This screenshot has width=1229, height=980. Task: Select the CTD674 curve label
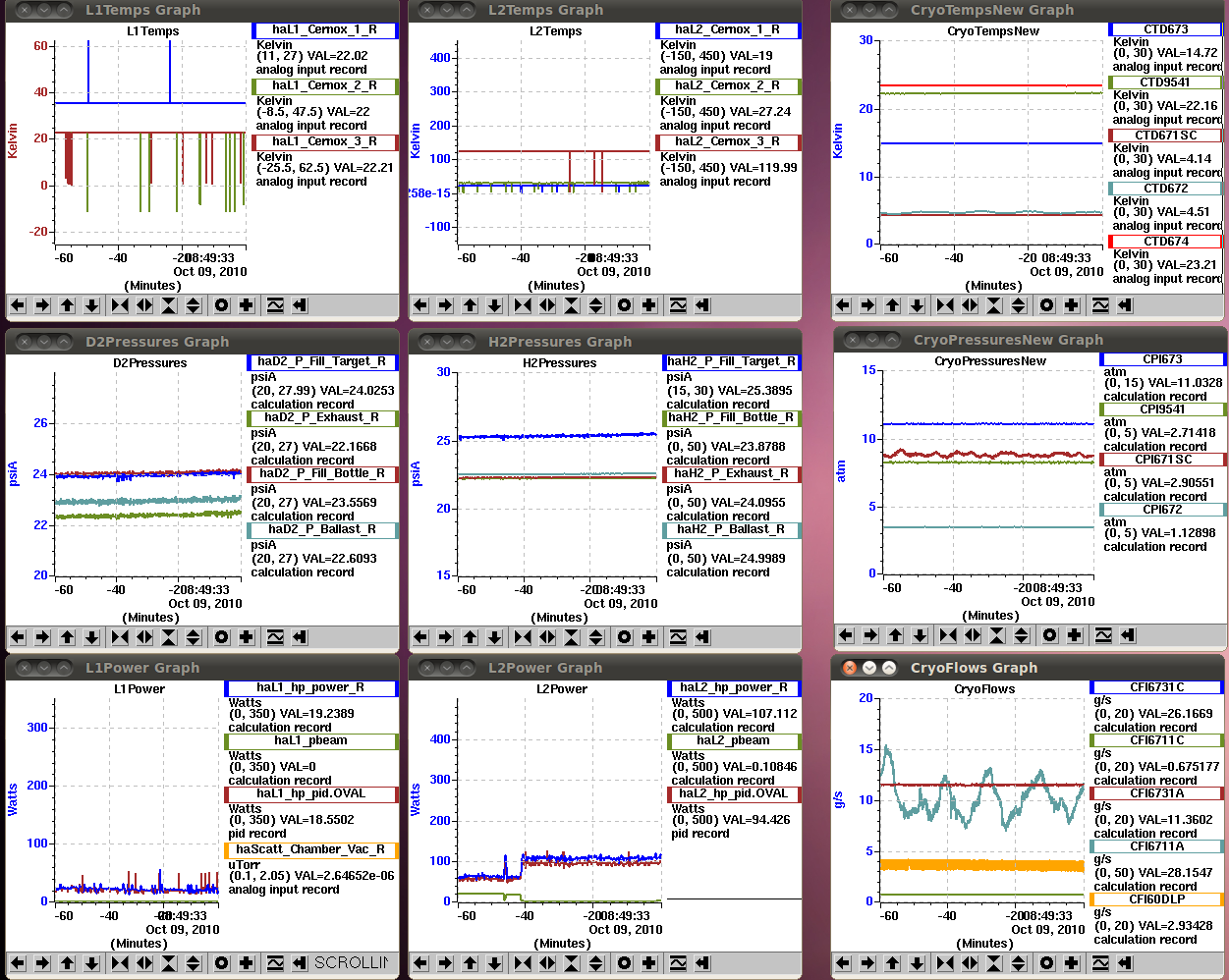1166,242
